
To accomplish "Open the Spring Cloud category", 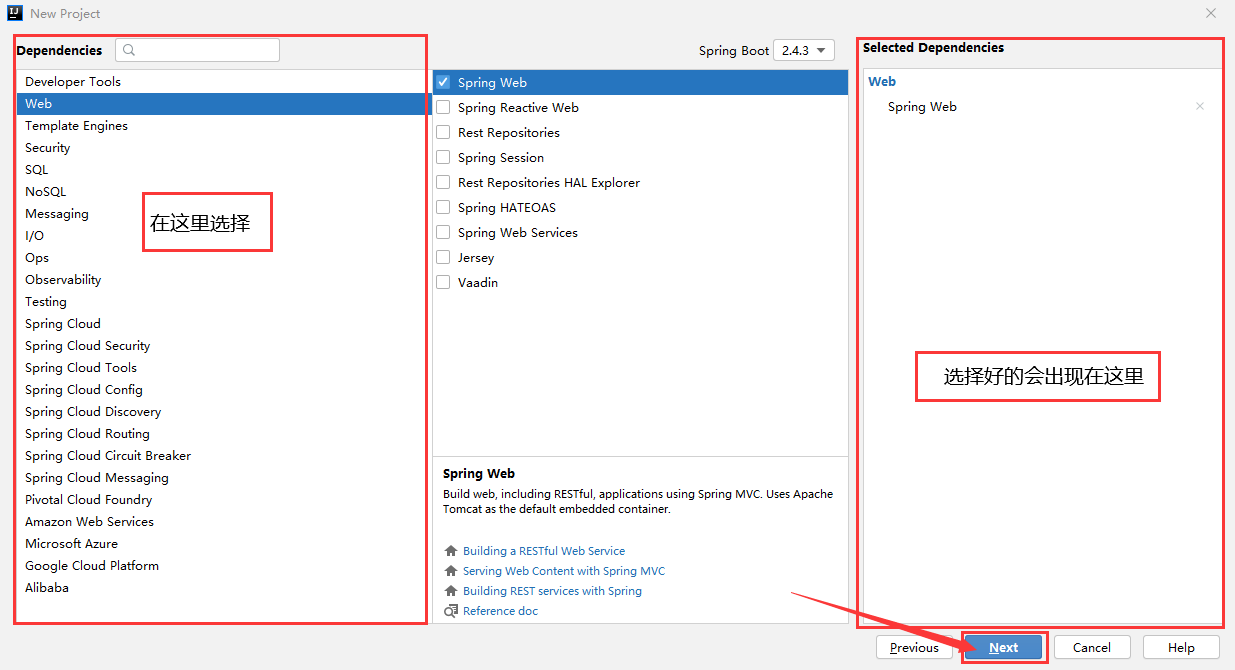I will coord(222,324).
